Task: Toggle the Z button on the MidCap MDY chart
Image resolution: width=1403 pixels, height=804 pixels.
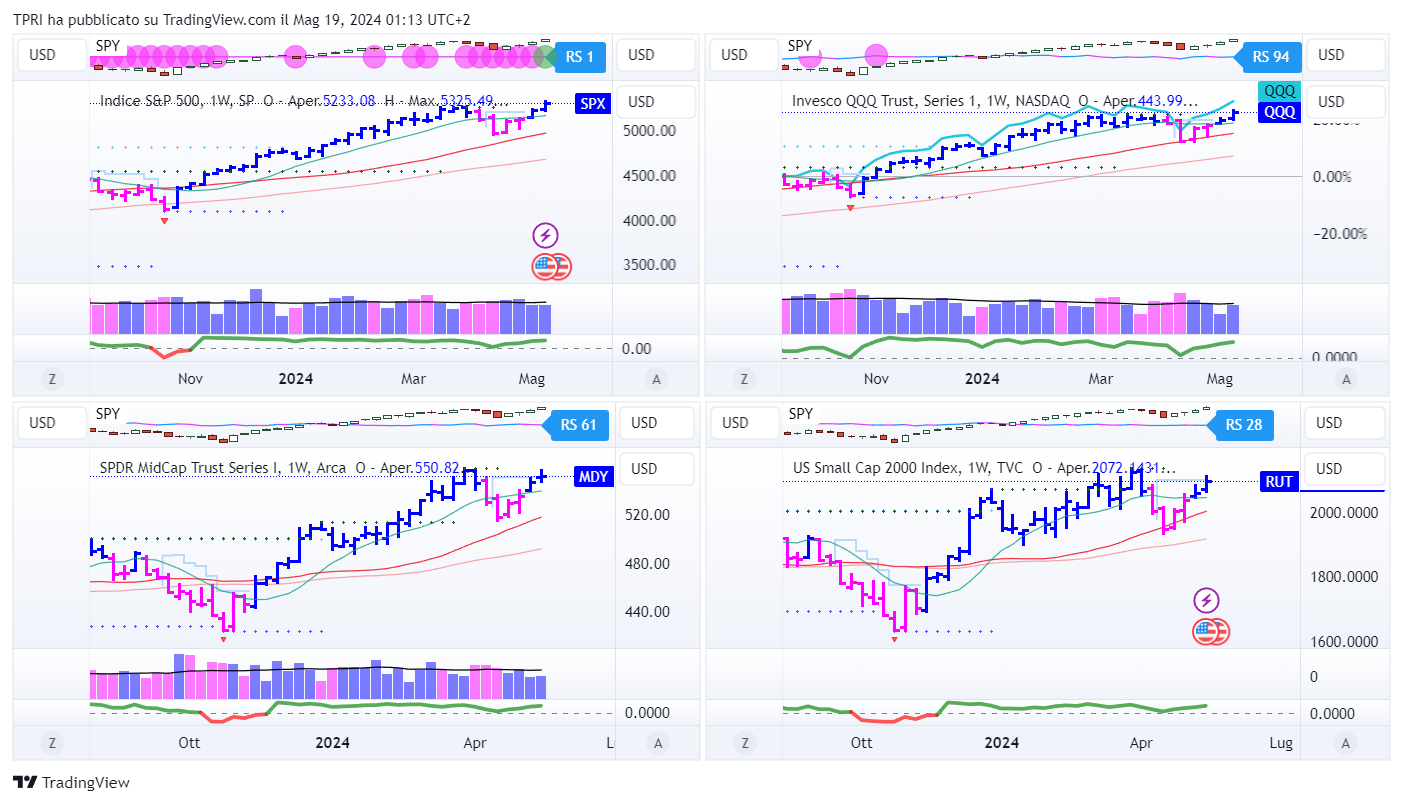Action: [x=49, y=743]
